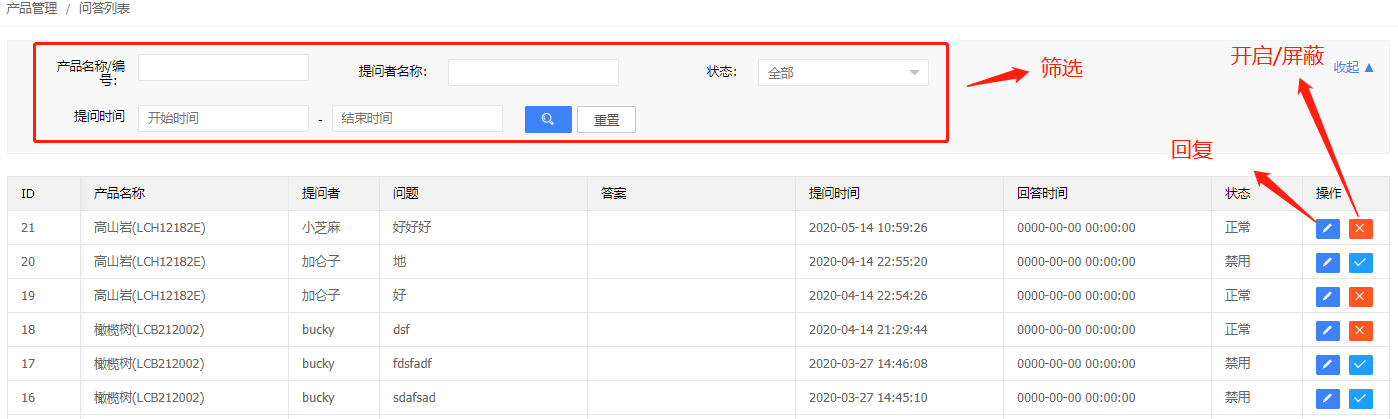The image size is (1398, 419).
Task: Click the blue search magnifier button
Action: 548,119
